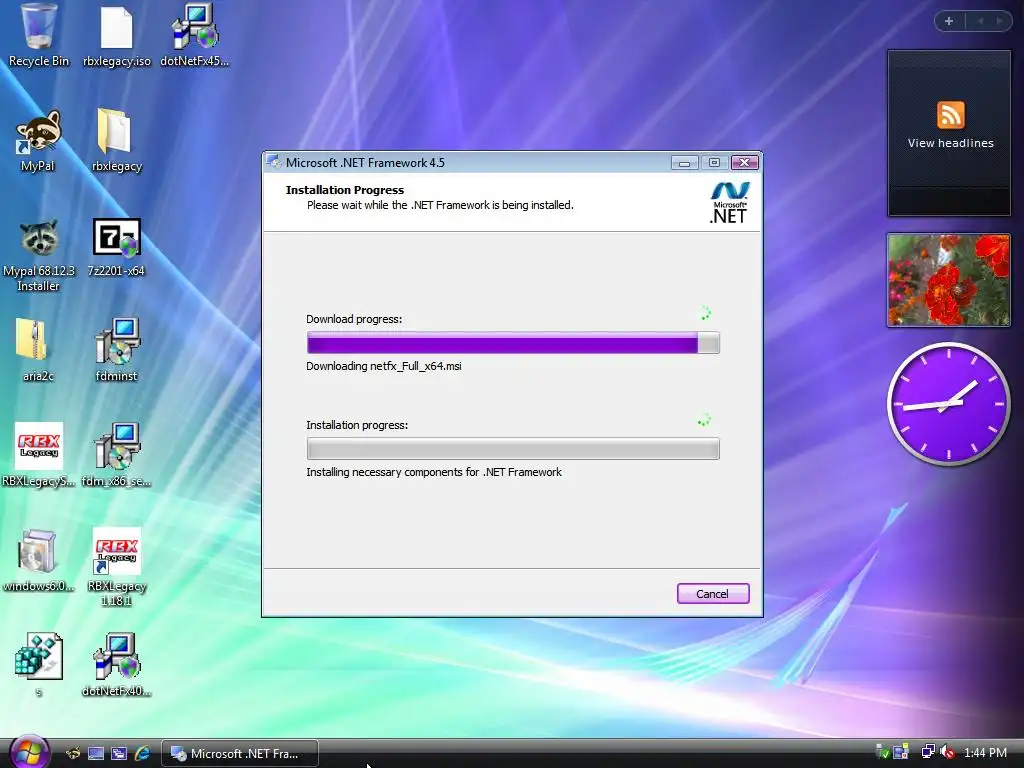Screen dimensions: 1024x768
Task: Select the dotNetFx45 installer icon on desktop
Action: (x=195, y=26)
